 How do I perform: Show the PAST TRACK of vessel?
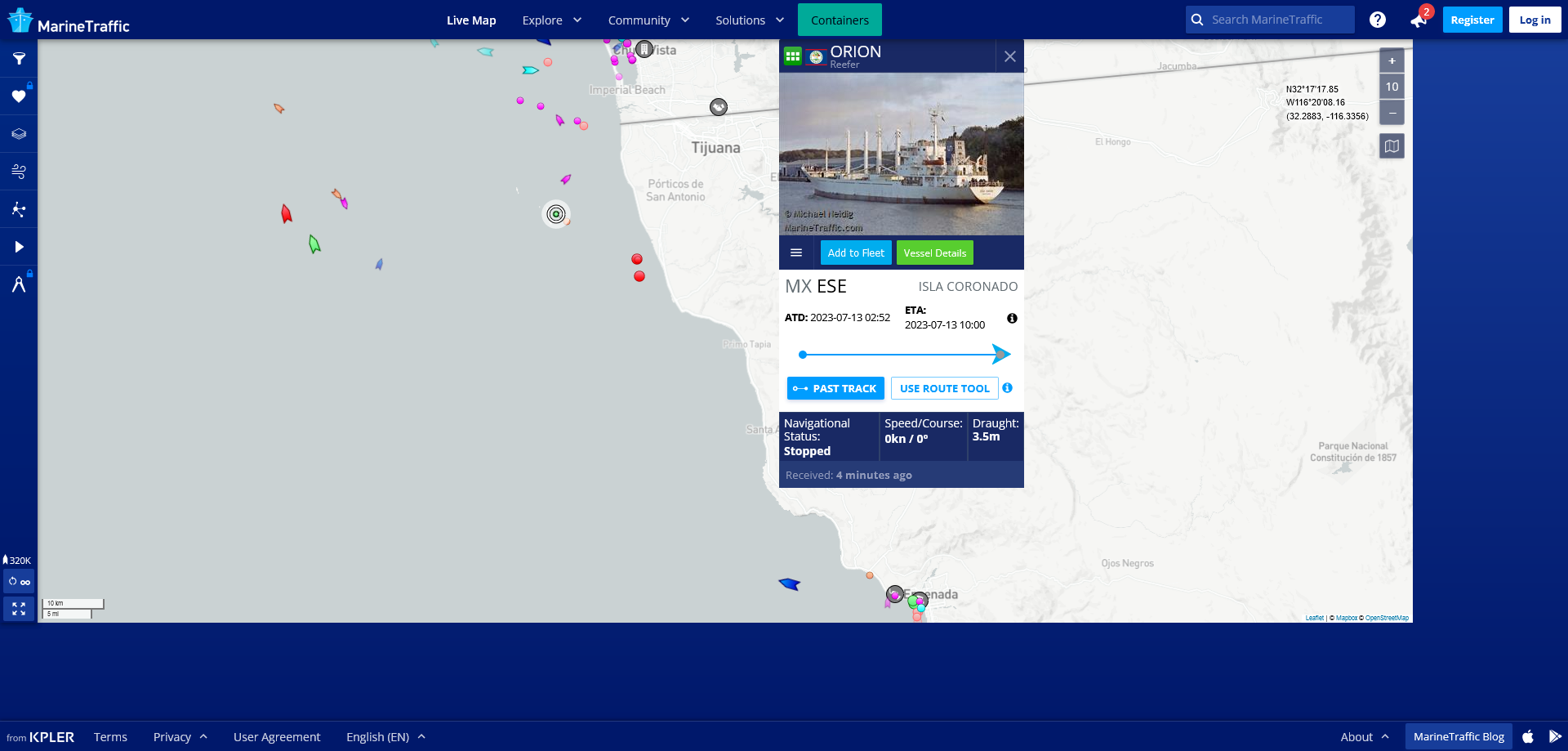[x=835, y=388]
